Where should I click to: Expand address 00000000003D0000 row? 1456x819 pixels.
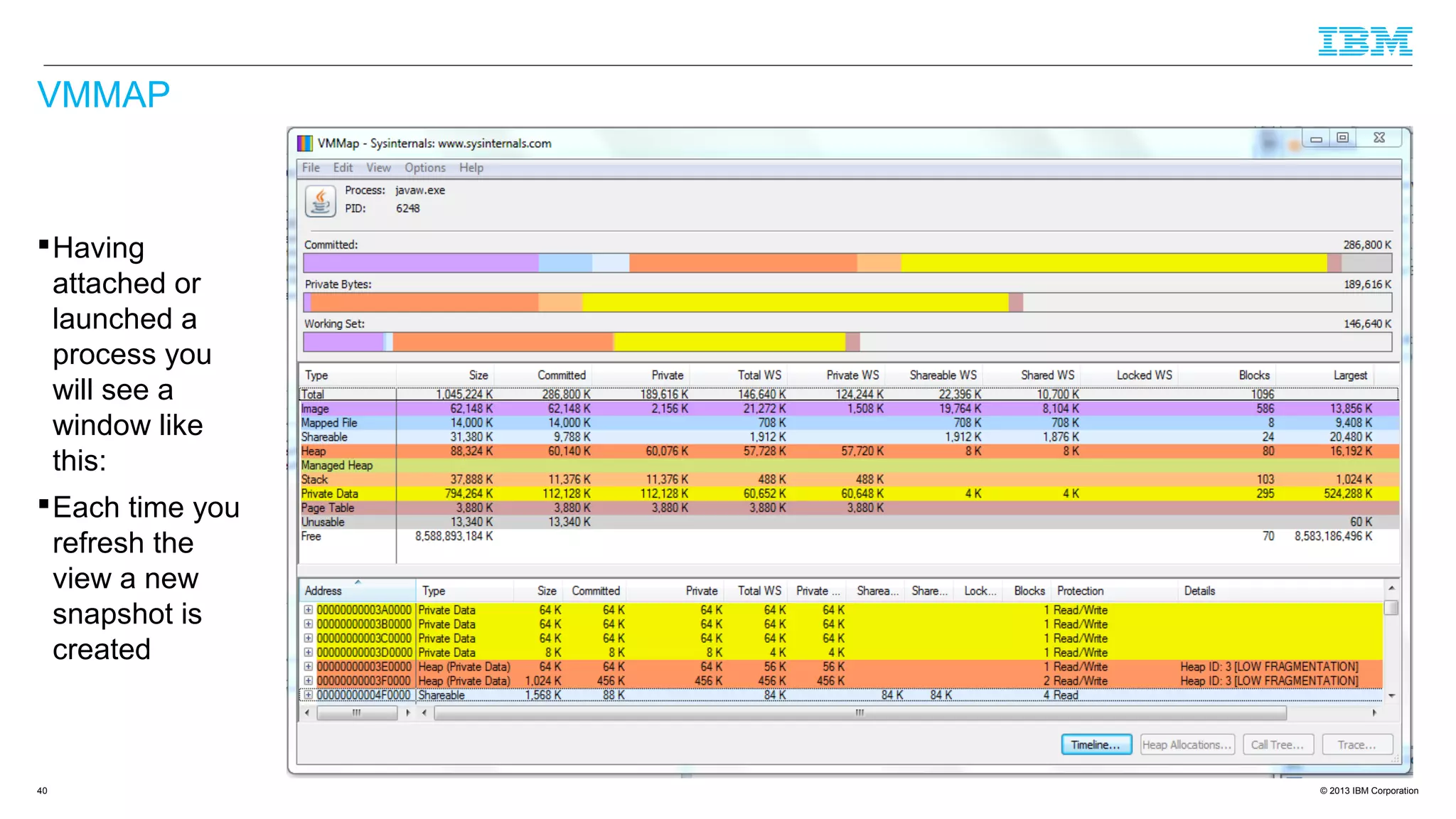309,653
